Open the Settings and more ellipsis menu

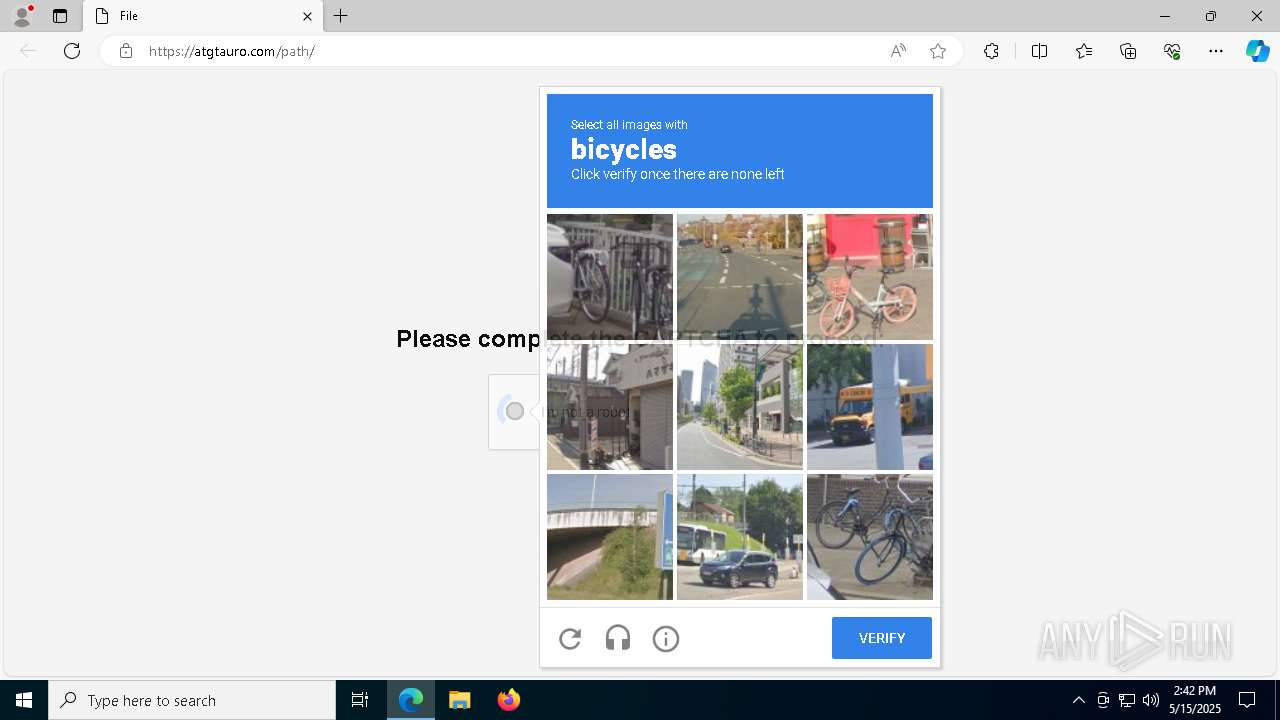click(x=1216, y=51)
